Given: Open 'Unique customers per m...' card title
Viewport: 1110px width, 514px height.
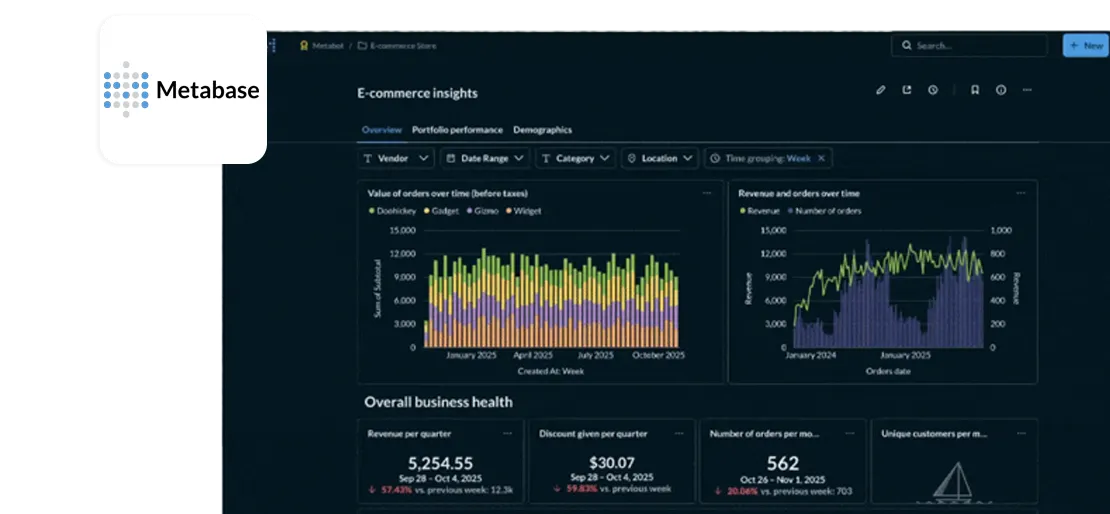Looking at the screenshot, I should click(x=934, y=433).
